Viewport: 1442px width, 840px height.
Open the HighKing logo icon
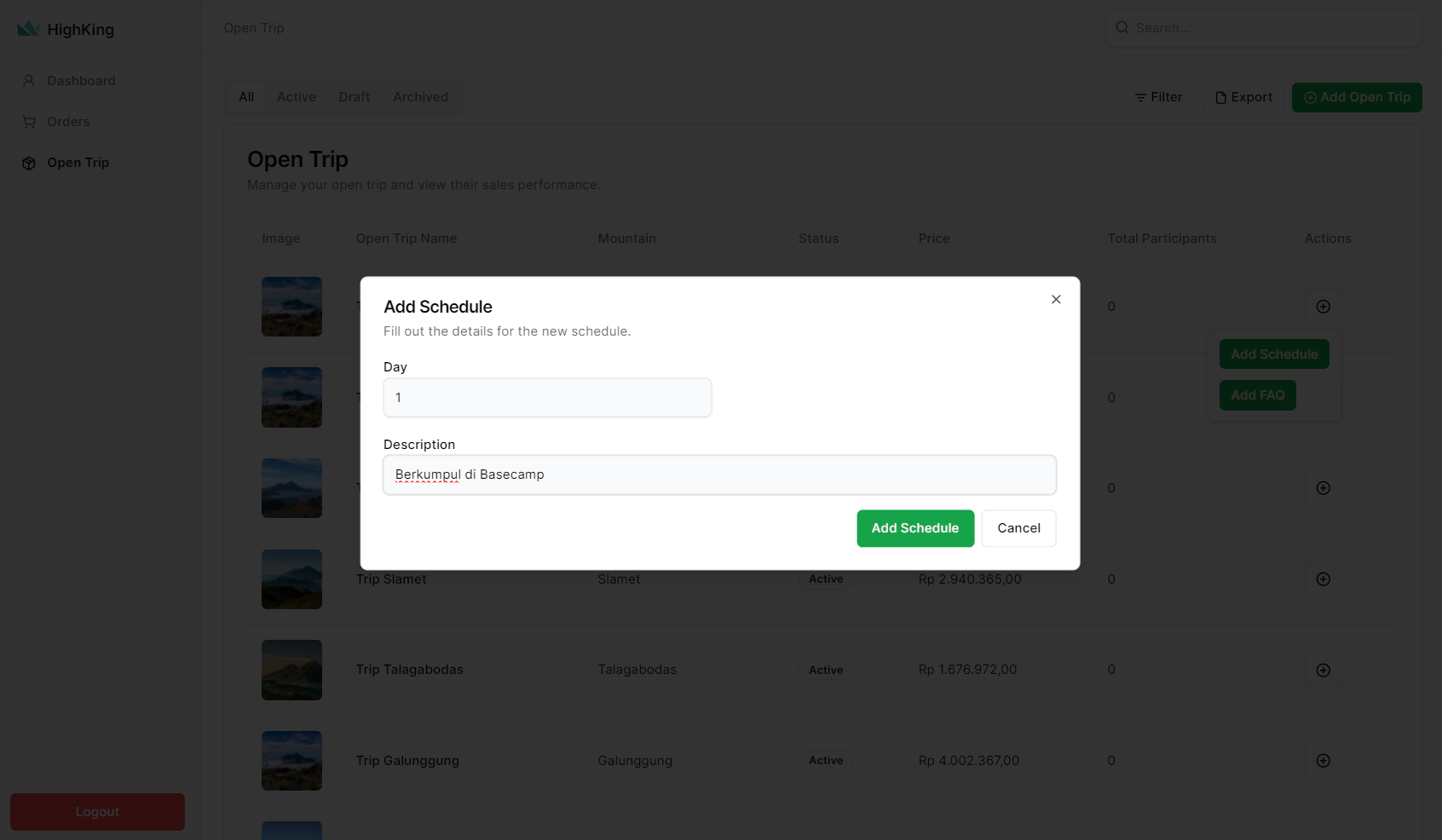click(x=28, y=29)
